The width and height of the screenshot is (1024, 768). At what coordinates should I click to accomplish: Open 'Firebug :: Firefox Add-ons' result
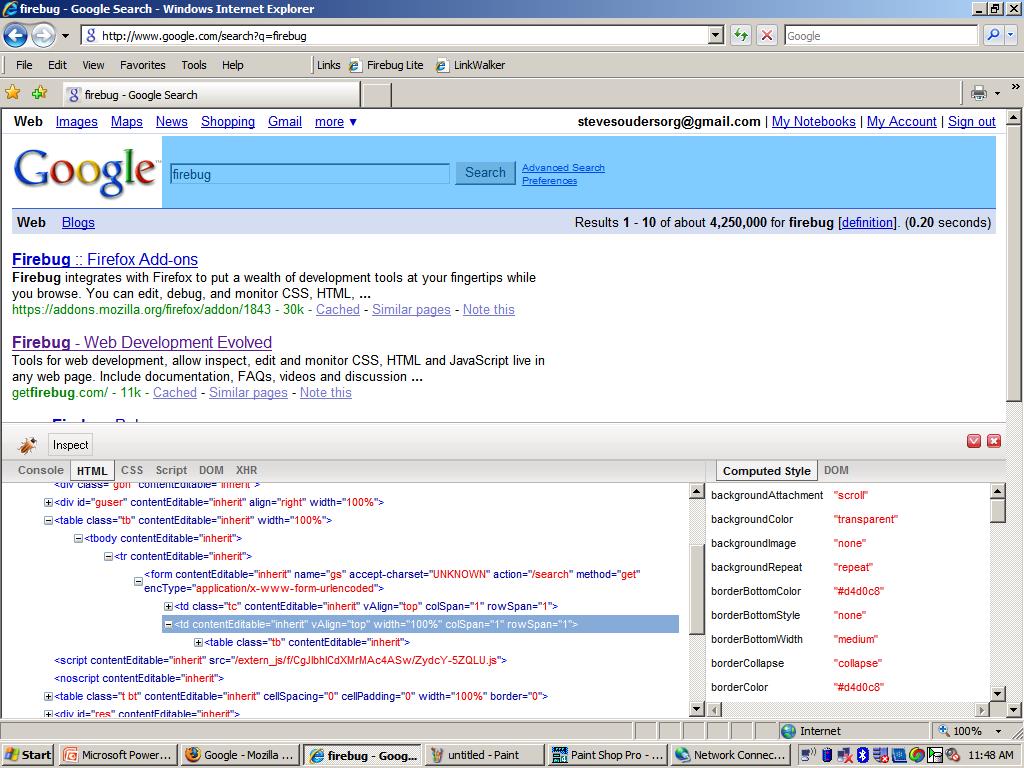tap(104, 259)
